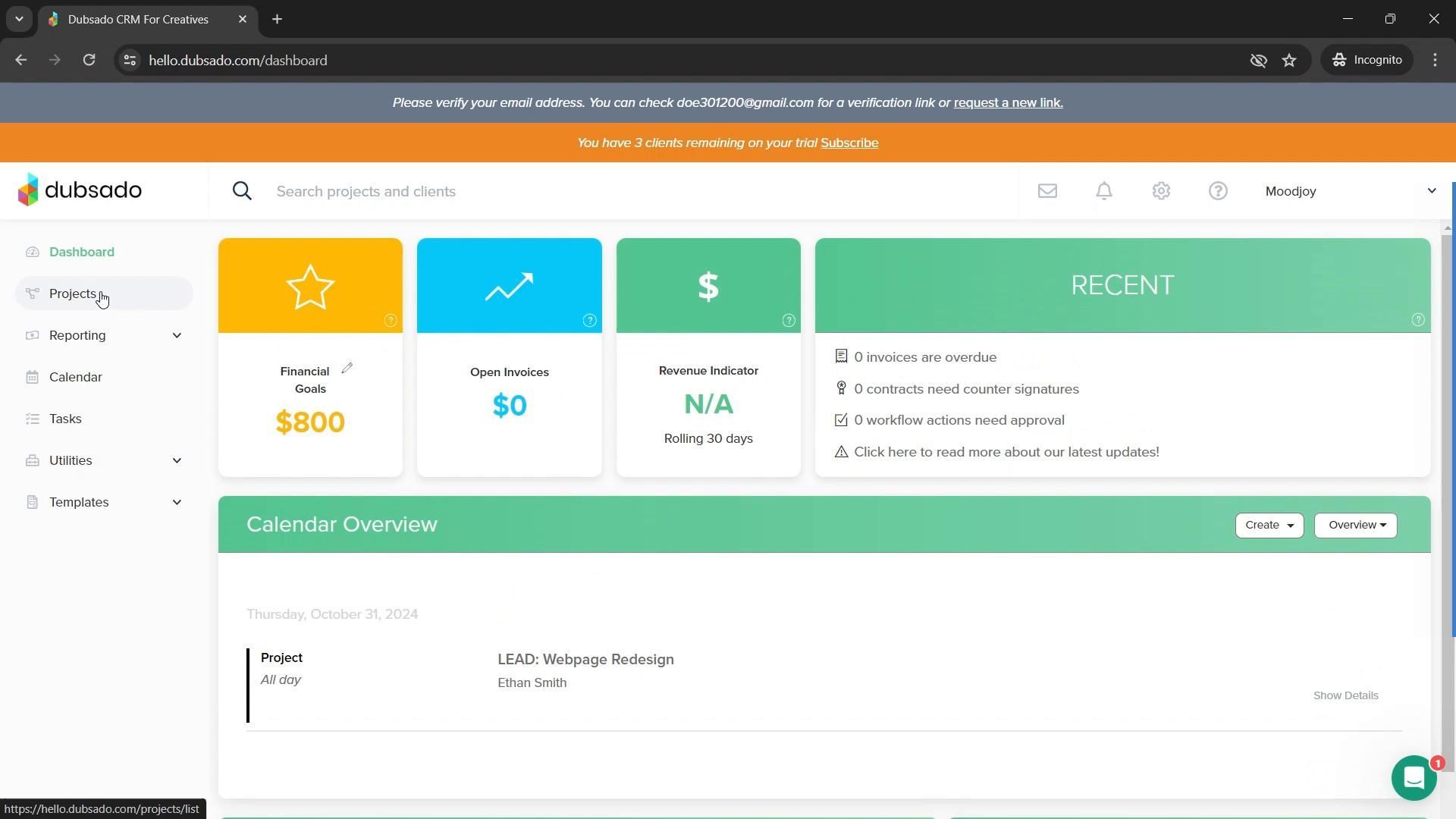Open Projects in sidebar
This screenshot has width=1456, height=819.
104,293
